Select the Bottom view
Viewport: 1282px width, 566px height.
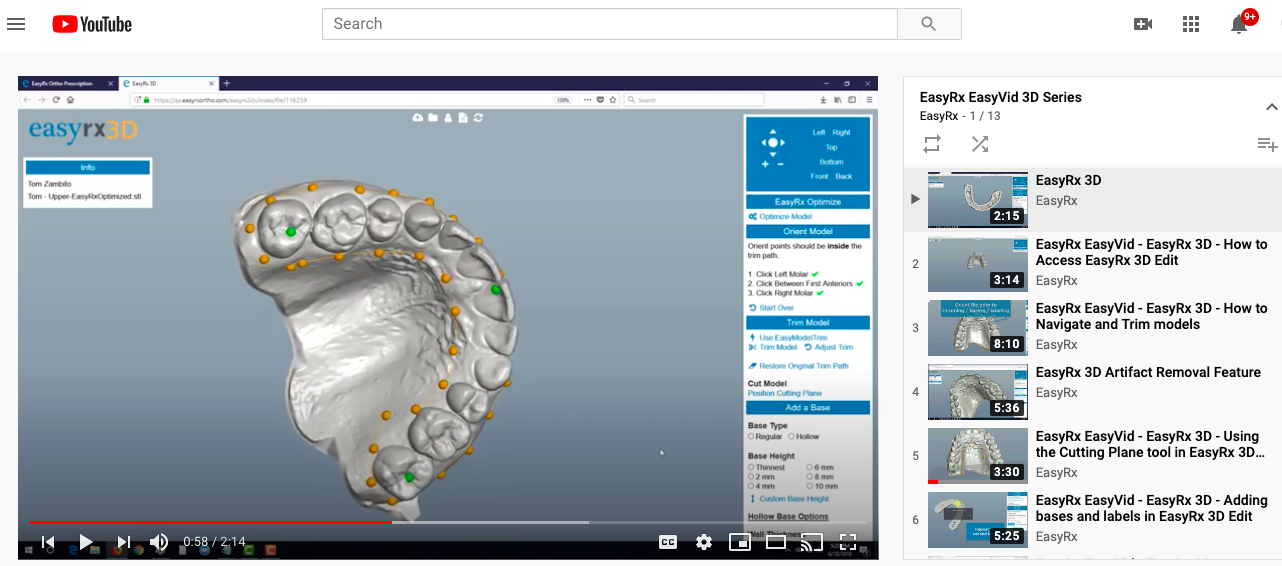[x=831, y=162]
